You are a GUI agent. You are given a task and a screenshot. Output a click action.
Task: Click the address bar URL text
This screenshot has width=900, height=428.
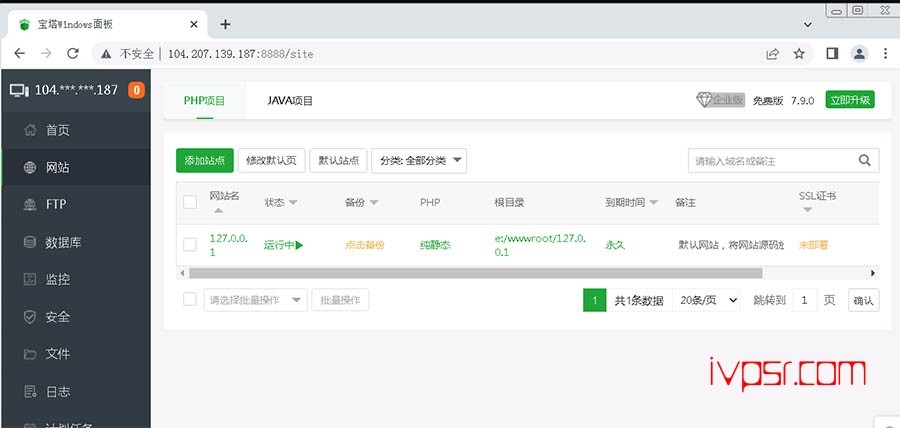tap(241, 54)
